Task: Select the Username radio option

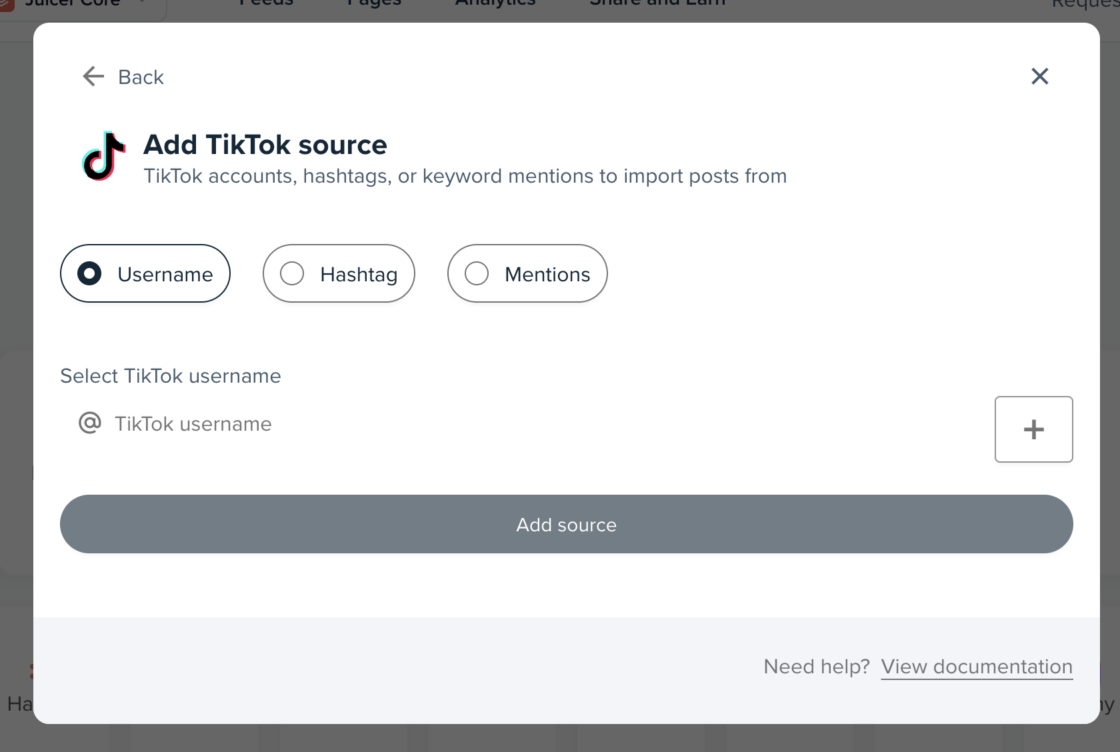Action: pyautogui.click(x=145, y=274)
